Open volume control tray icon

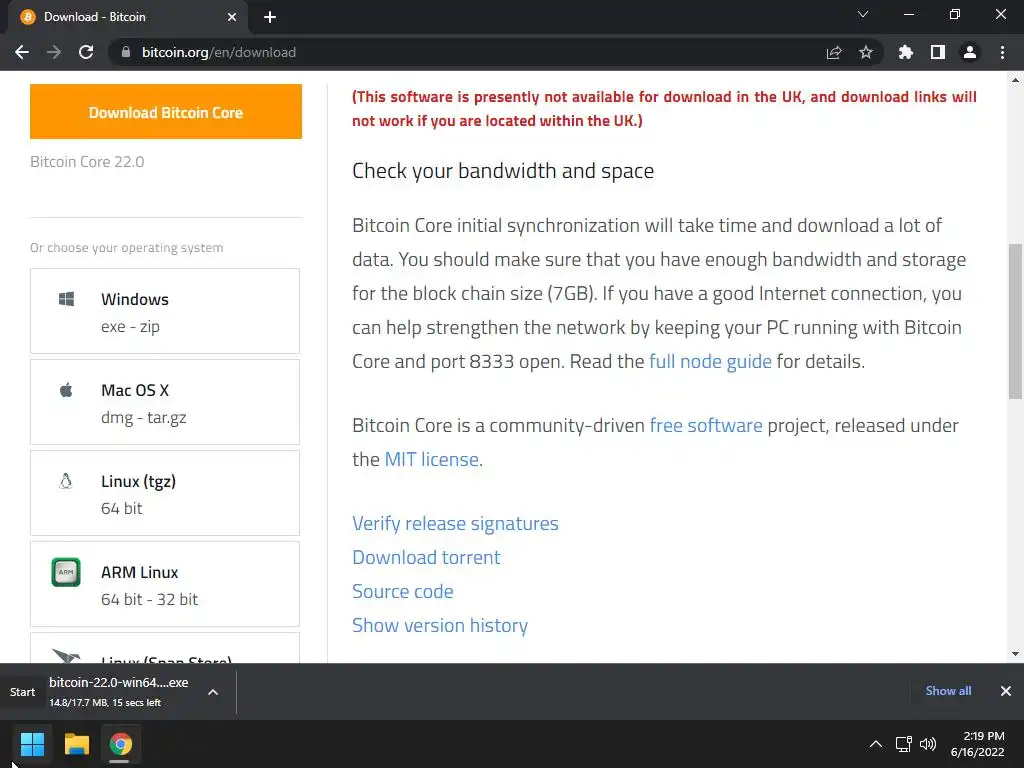click(x=927, y=744)
